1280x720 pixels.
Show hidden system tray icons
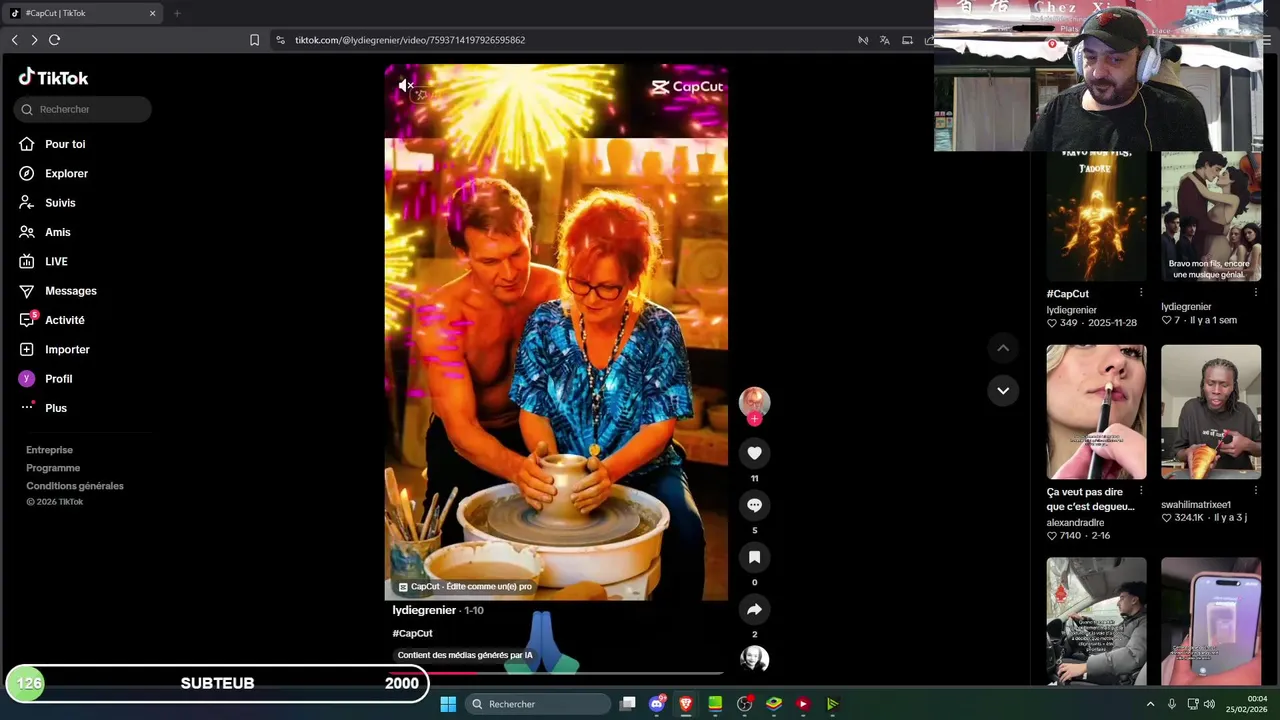(1150, 704)
